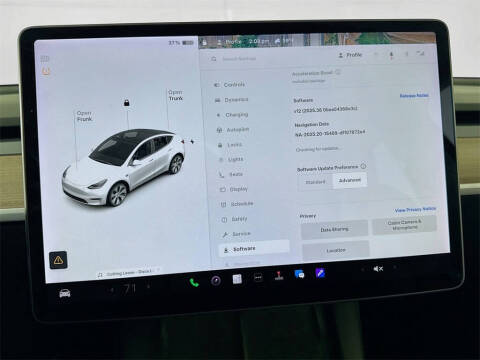This screenshot has width=480, height=360.
Task: Lower volume using left chevron by speaker
Action: click(363, 270)
